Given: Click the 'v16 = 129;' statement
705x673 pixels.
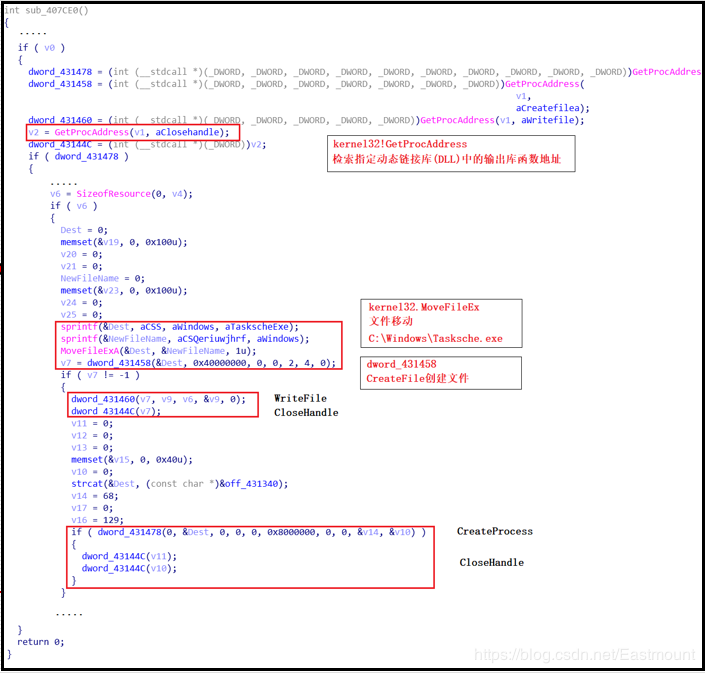Looking at the screenshot, I should click(x=97, y=520).
